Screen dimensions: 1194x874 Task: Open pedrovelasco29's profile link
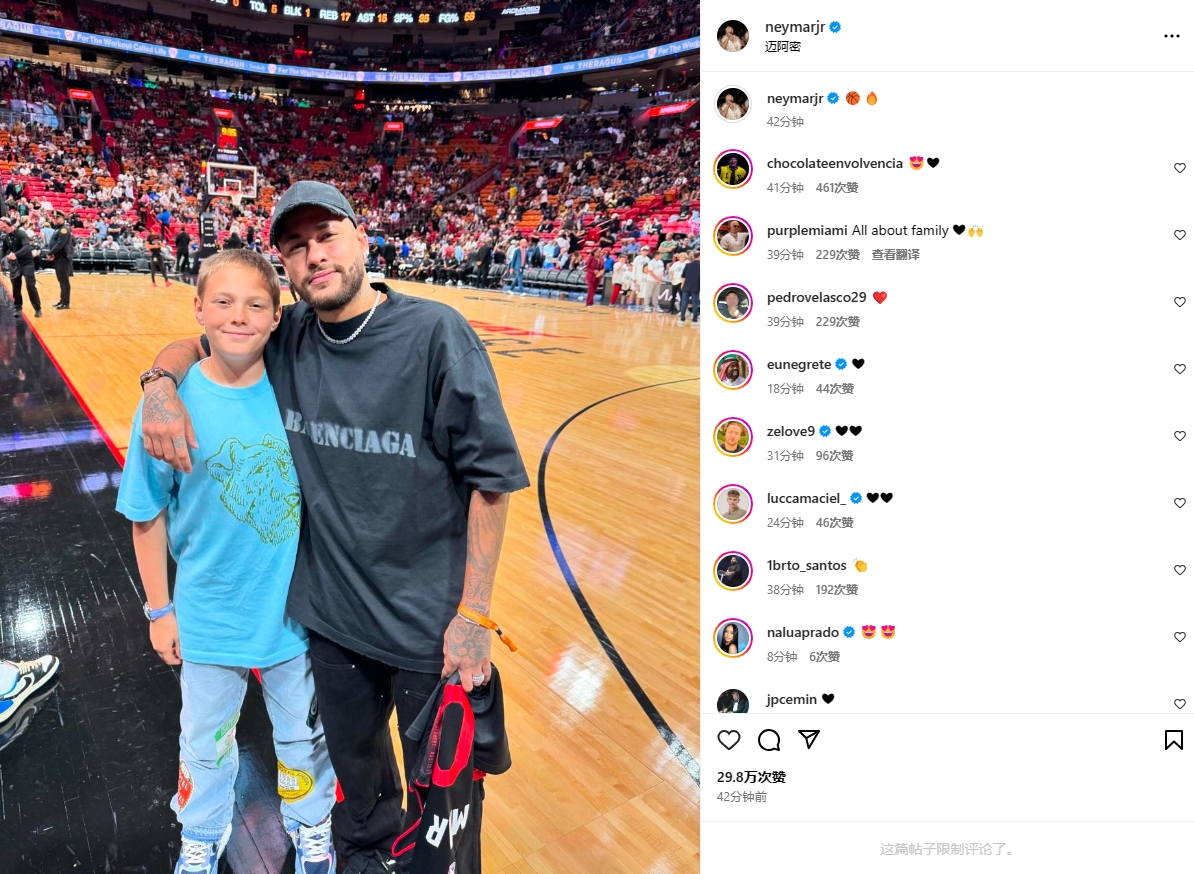(816, 297)
